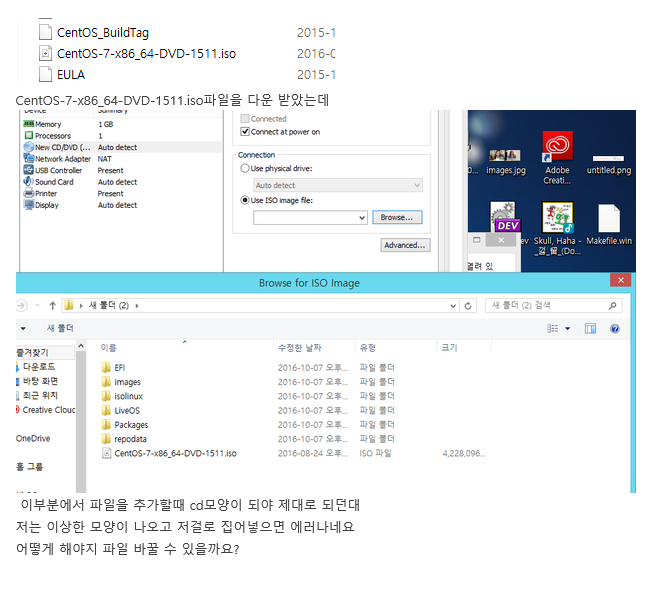Open the view options dropdown arrow
The height and width of the screenshot is (596, 667).
[x=567, y=328]
